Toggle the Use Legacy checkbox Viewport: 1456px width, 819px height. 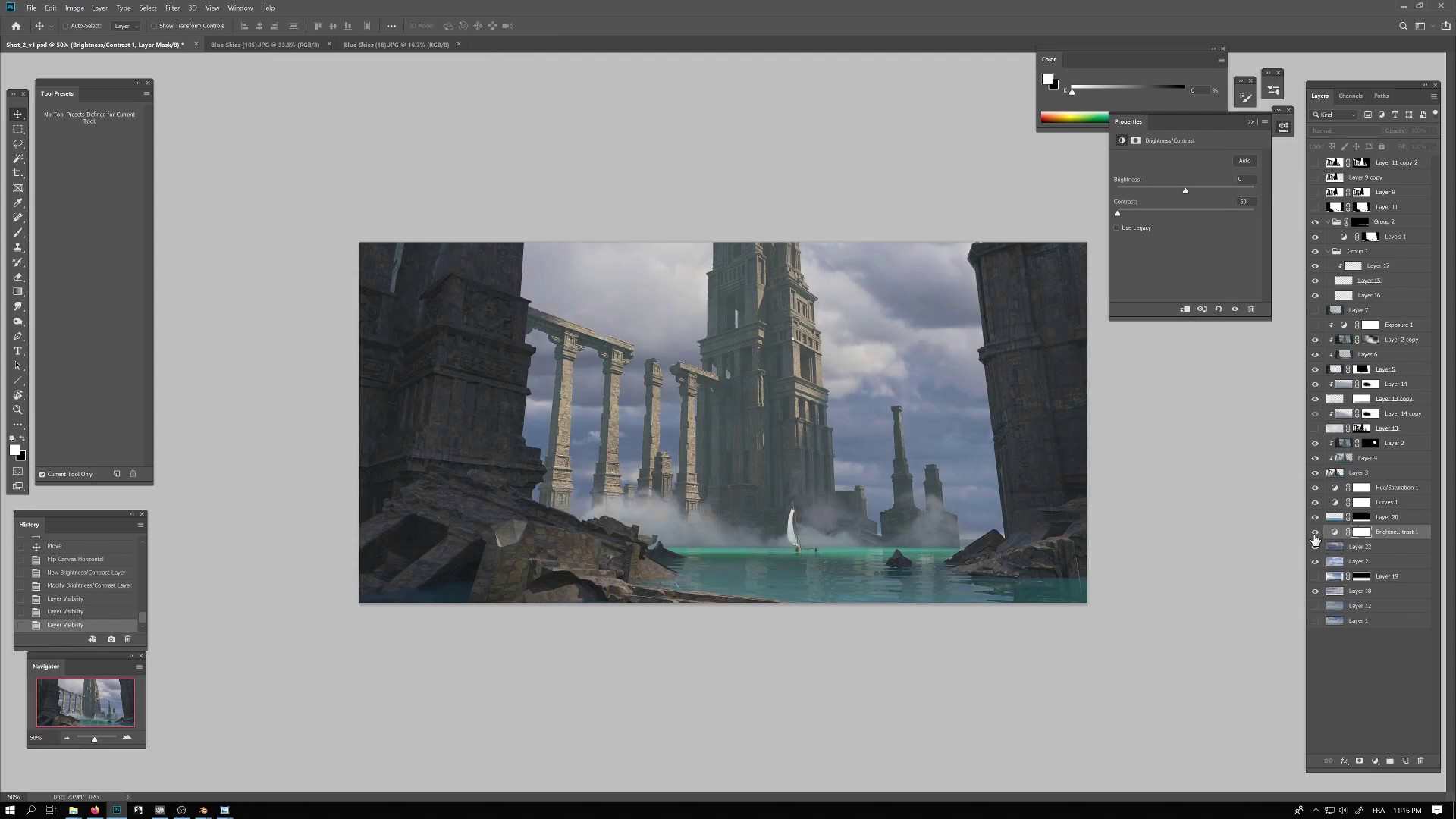click(1117, 227)
